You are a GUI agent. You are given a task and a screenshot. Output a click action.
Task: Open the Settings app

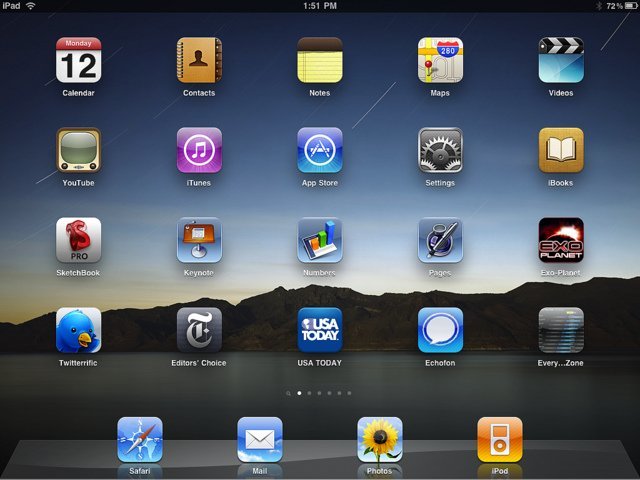(x=440, y=150)
